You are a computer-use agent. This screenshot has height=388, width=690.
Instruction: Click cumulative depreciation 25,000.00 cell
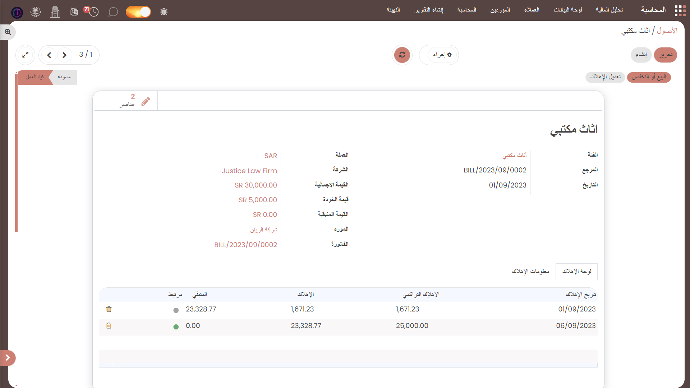(x=412, y=326)
